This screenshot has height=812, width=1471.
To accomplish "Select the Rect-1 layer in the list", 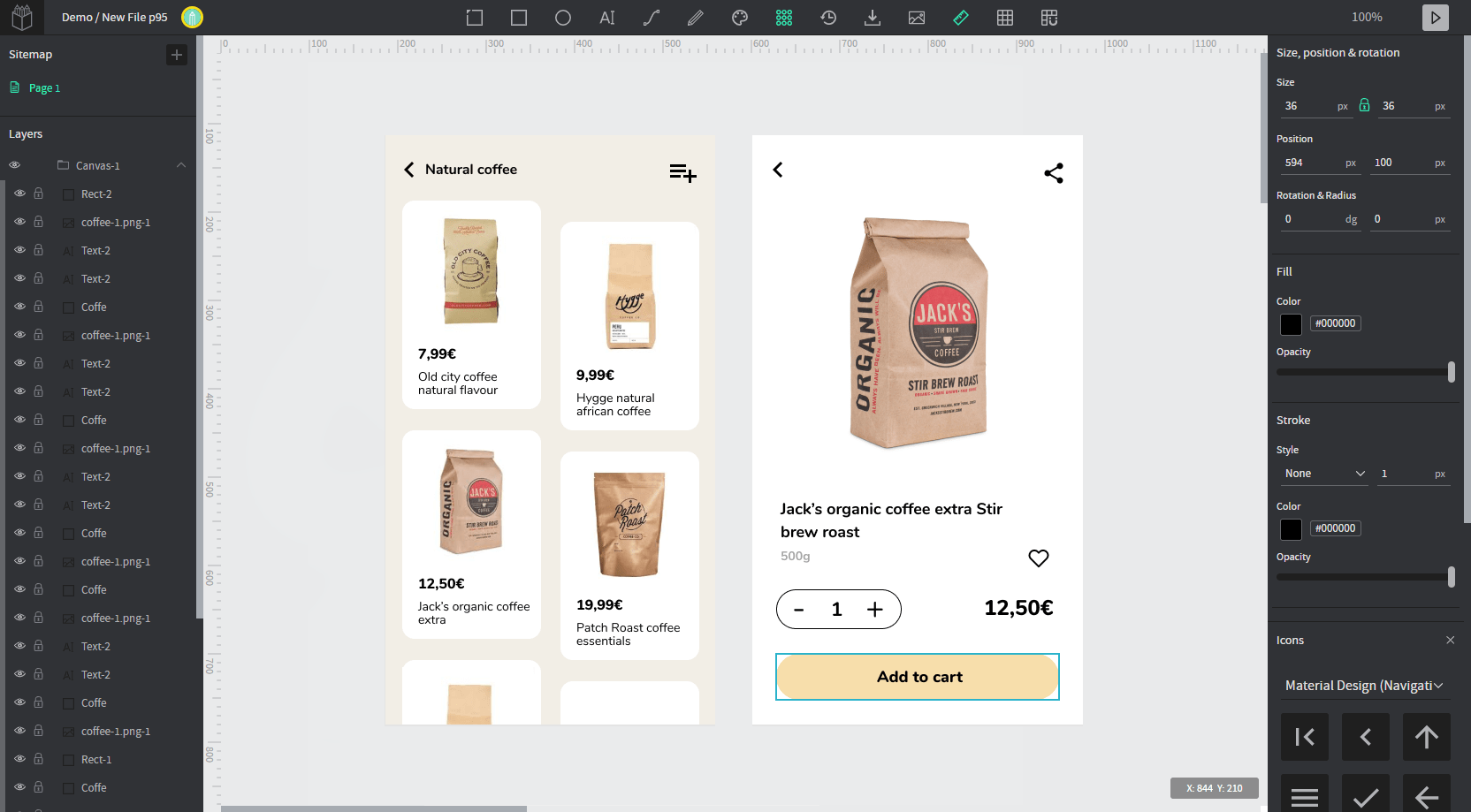I will click(x=96, y=760).
